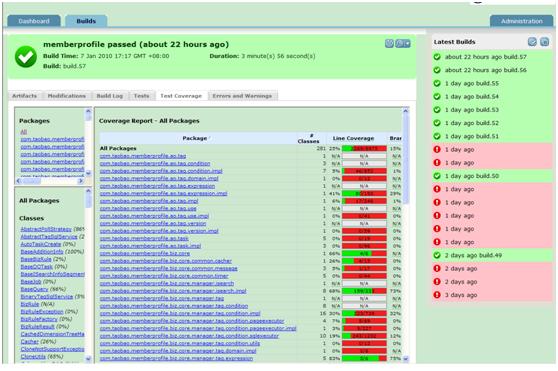
Task: Sort by the Package column header
Action: click(x=195, y=138)
